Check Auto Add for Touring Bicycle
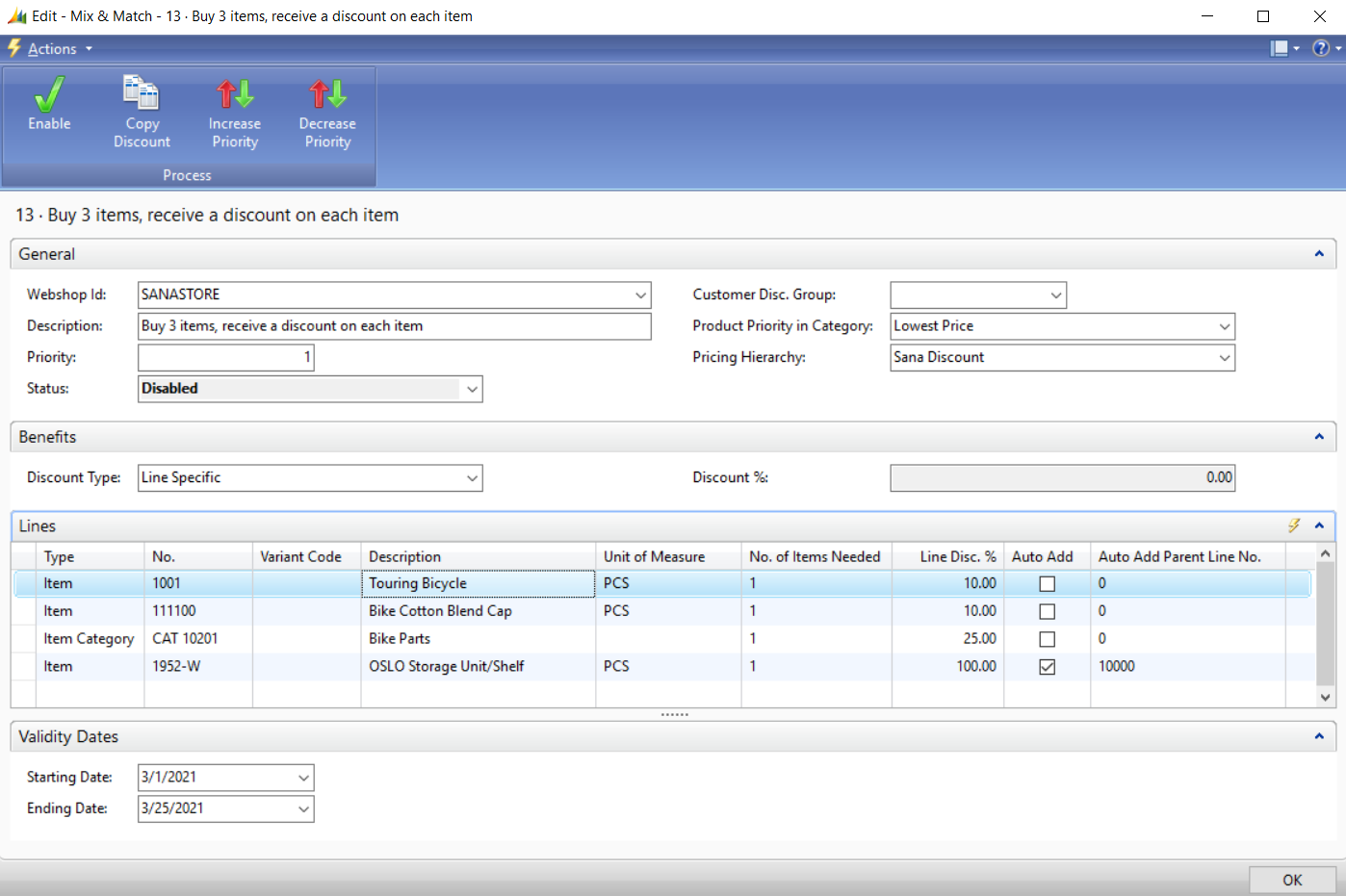1346x896 pixels. (x=1047, y=584)
